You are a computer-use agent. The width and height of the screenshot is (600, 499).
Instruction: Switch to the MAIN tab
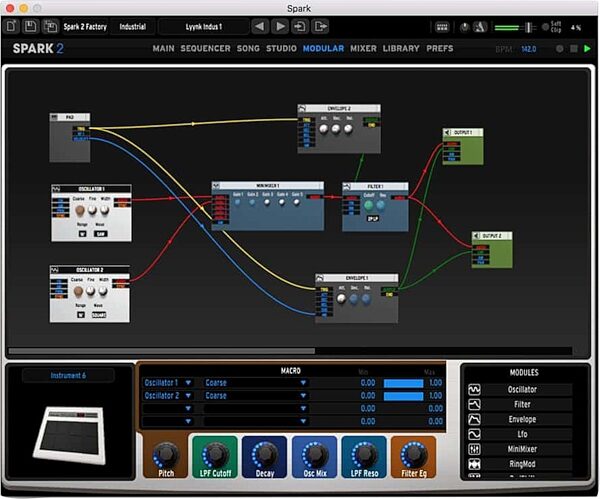click(163, 49)
